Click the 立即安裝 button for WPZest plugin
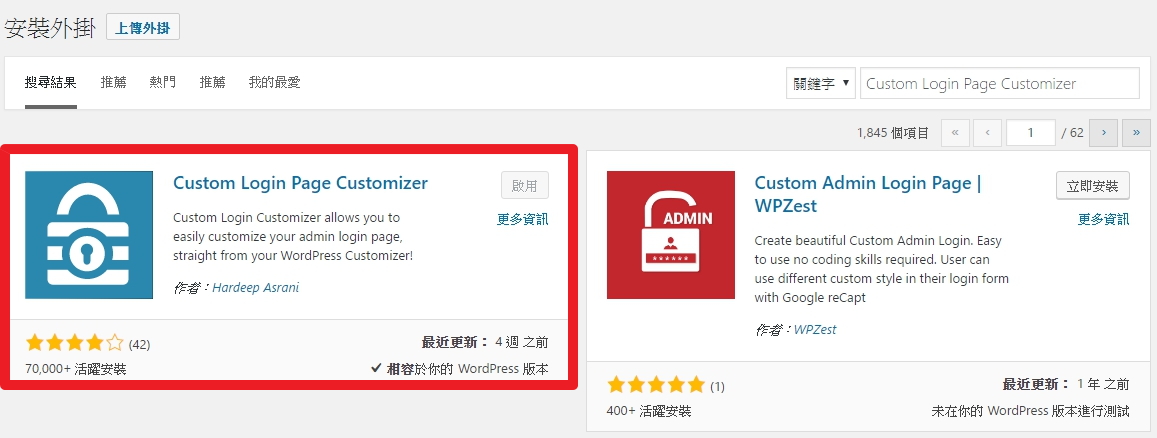 [x=1093, y=186]
